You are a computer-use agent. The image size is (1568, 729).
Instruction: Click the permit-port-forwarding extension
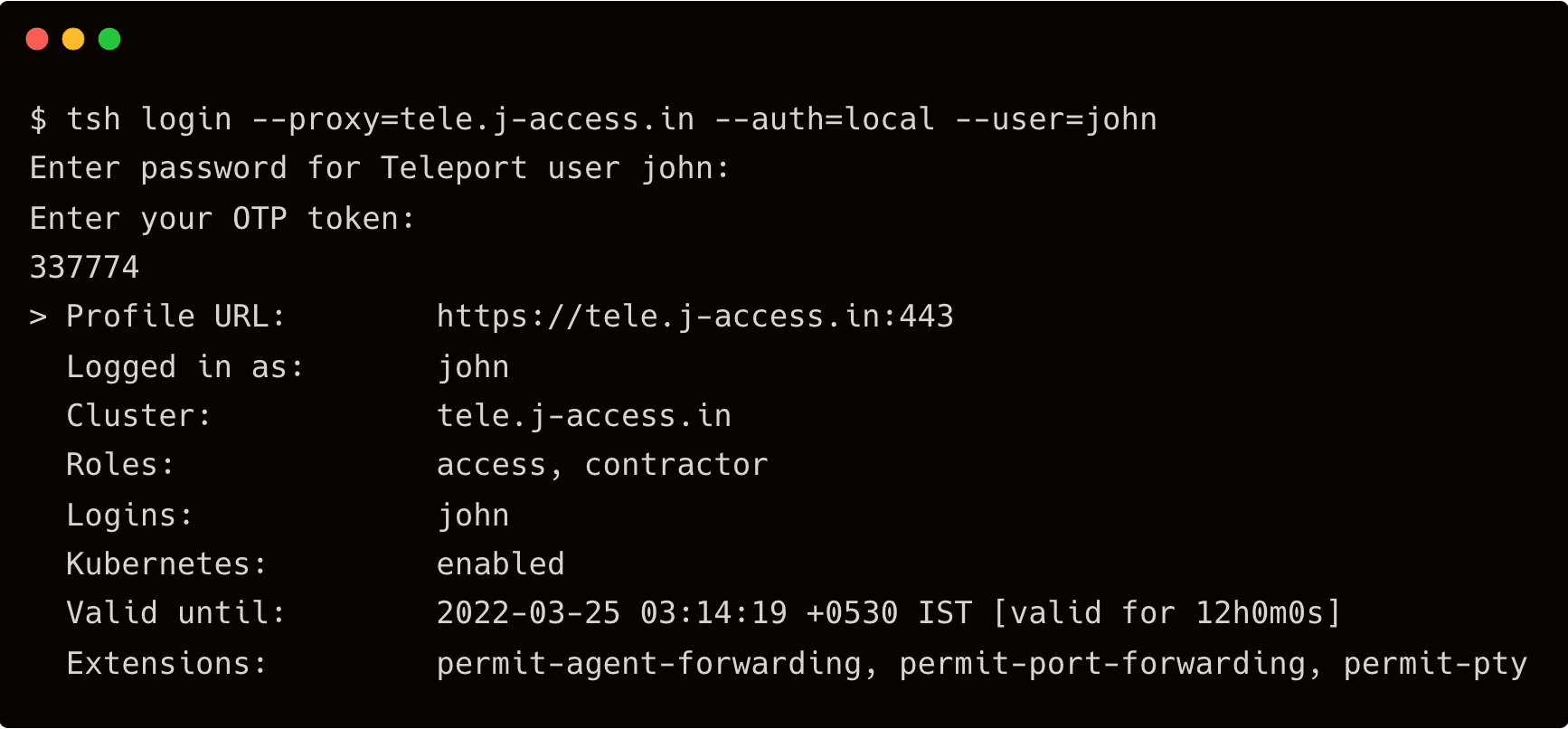[x=1102, y=664]
